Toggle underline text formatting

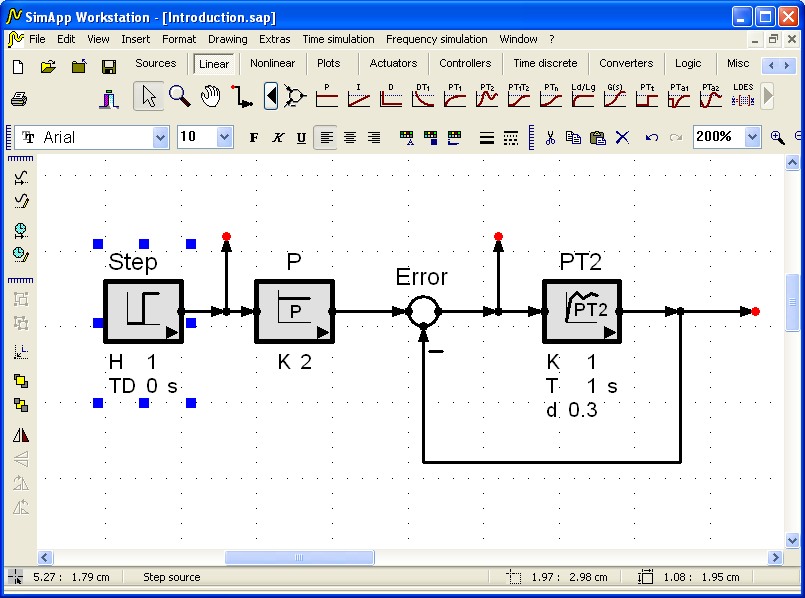[301, 138]
